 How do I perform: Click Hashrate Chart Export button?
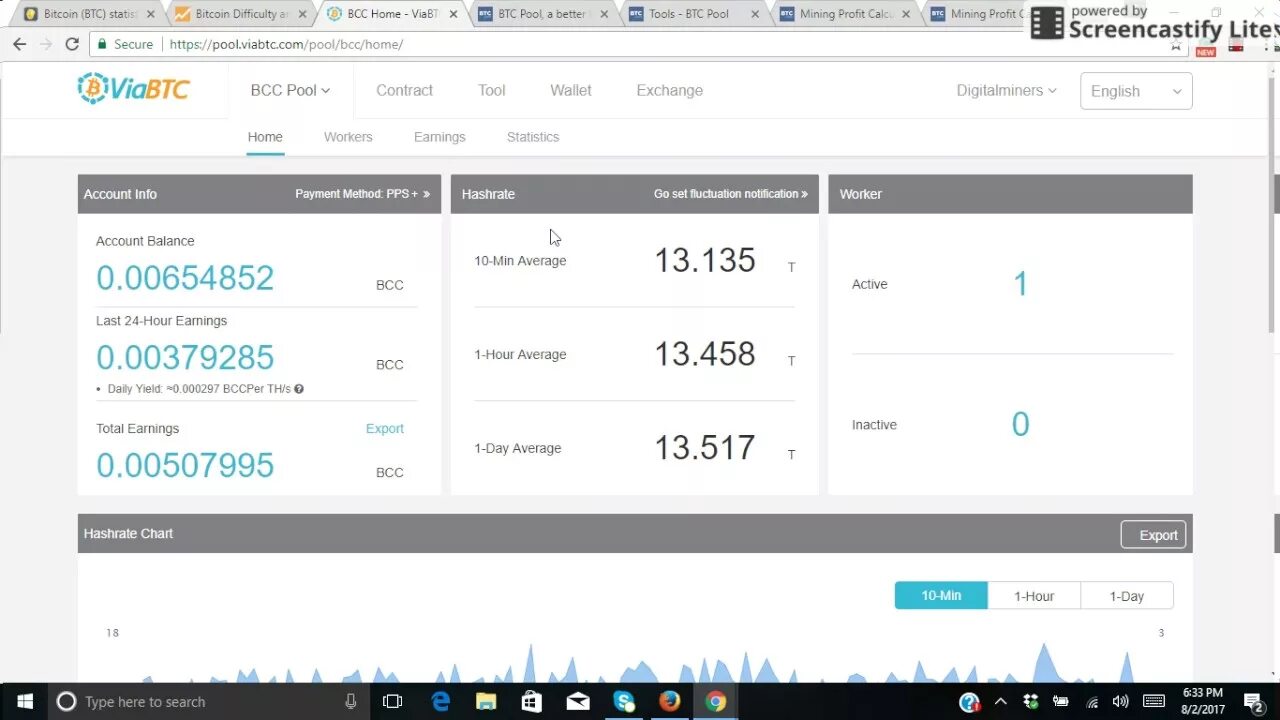click(x=1153, y=535)
